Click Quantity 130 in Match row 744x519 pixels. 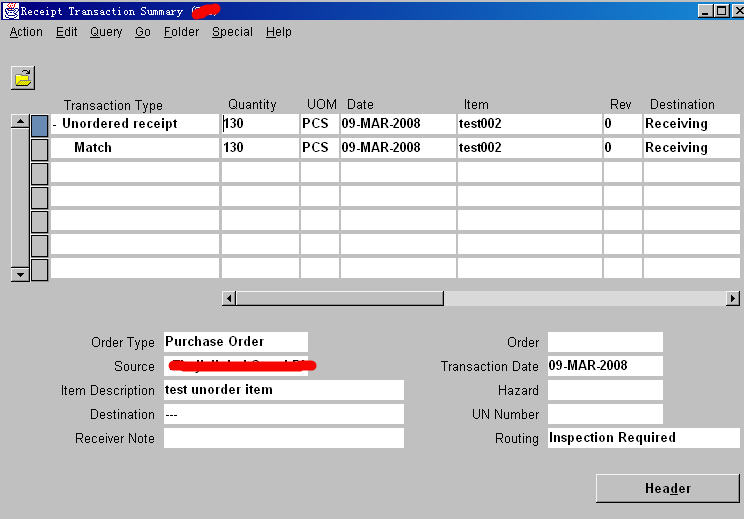[260, 148]
